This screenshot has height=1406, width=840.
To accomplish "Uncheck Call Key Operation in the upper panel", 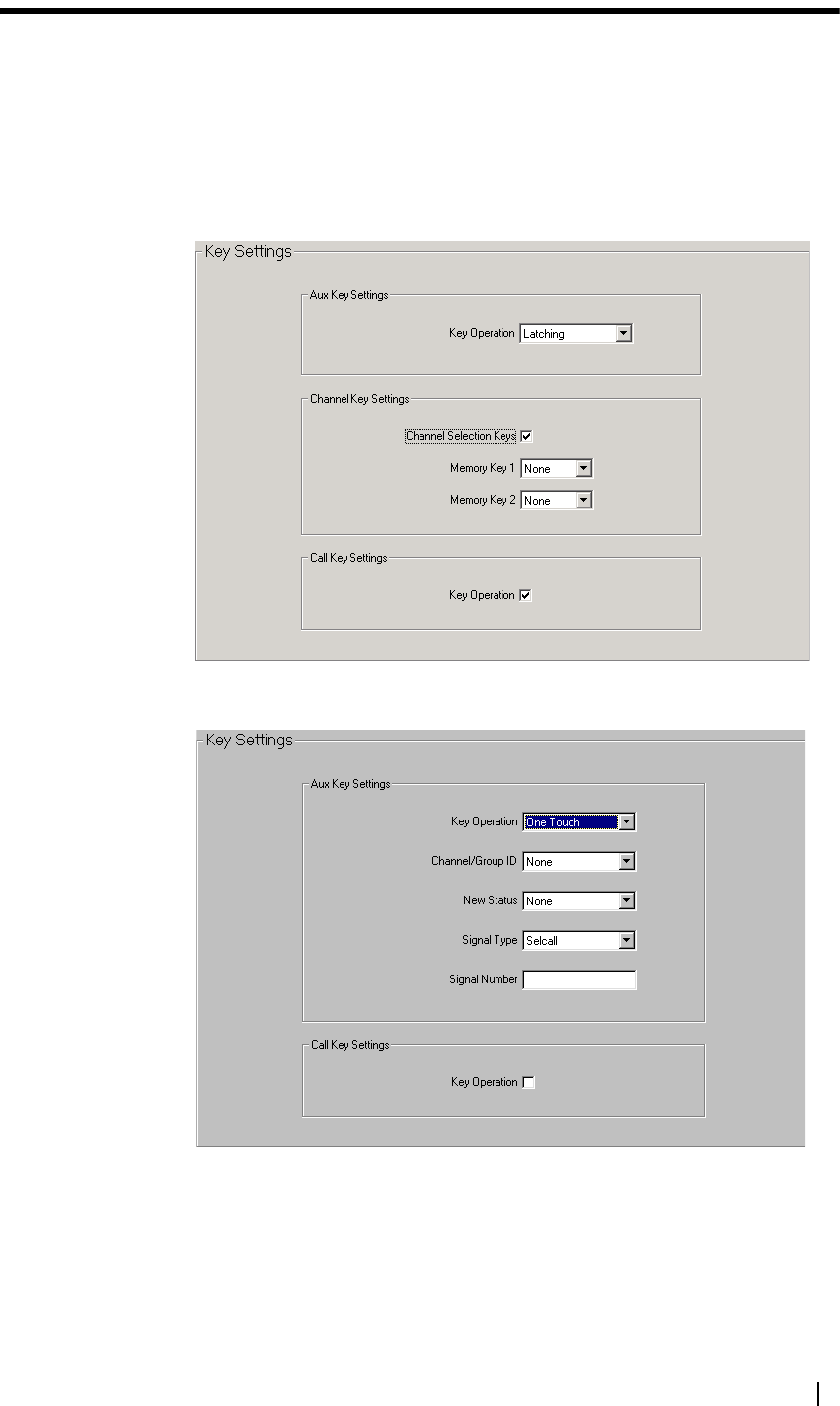I will click(526, 595).
